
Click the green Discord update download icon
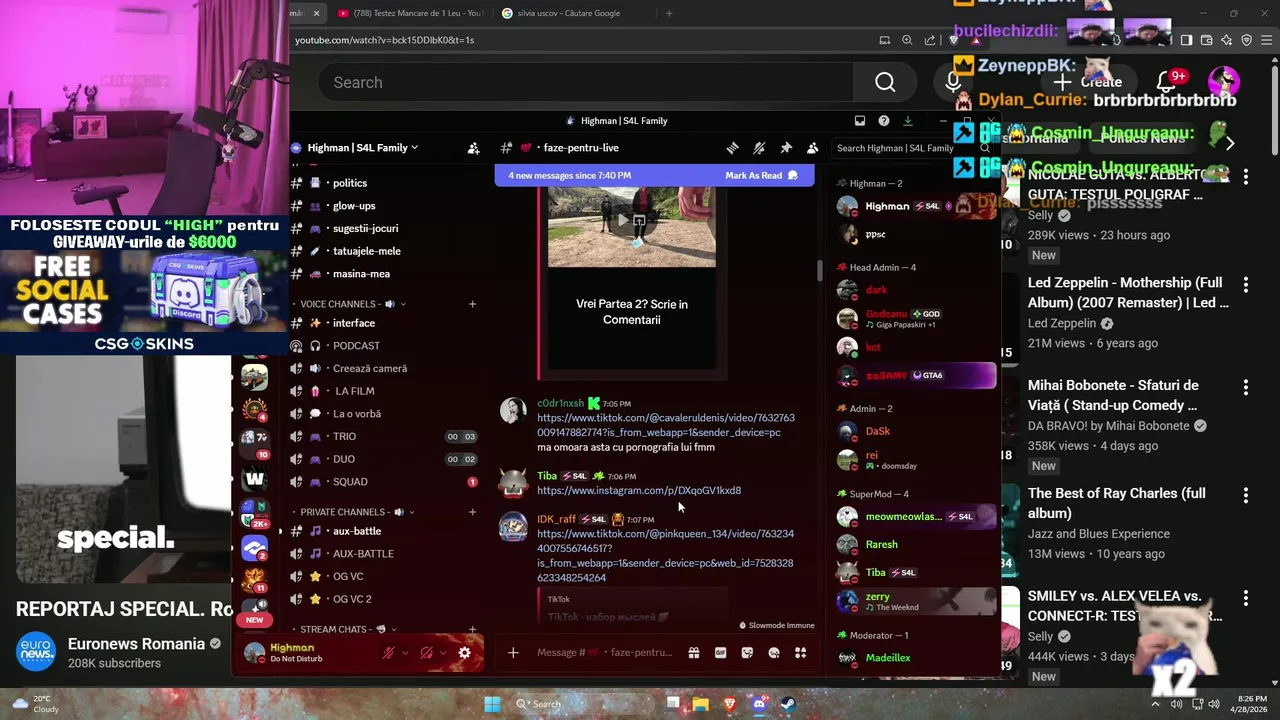(x=907, y=121)
